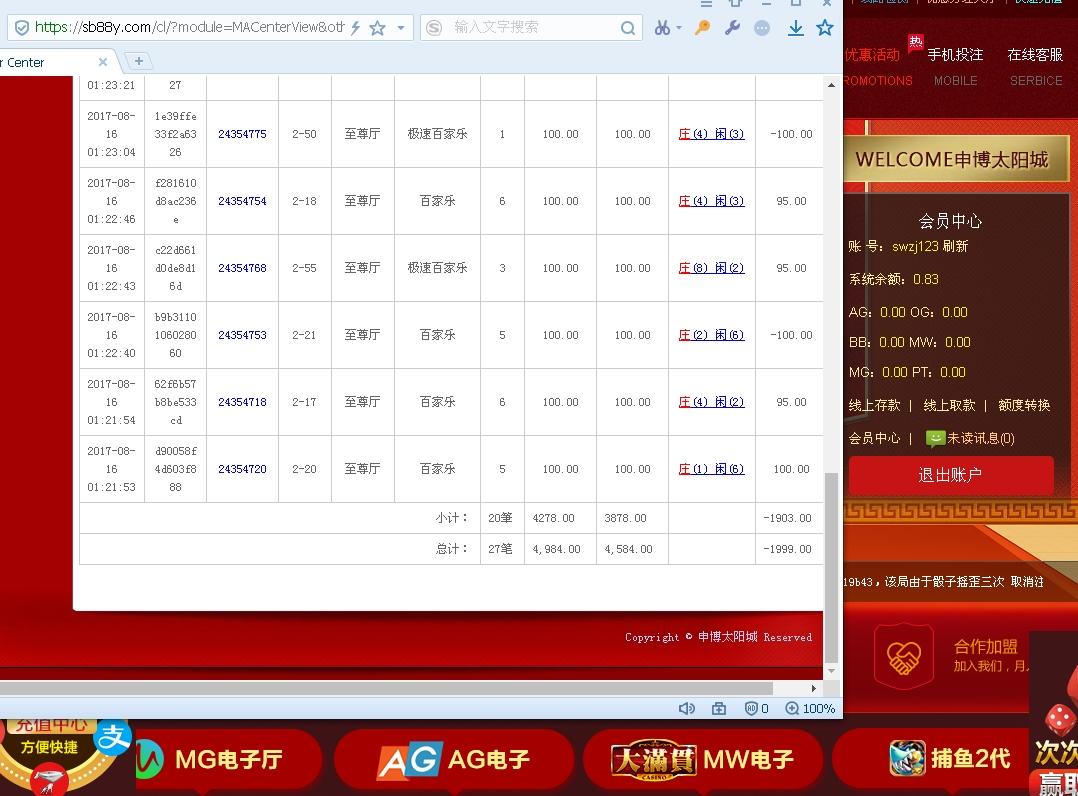Mute the page audio via speaker icon
The height and width of the screenshot is (796, 1078).
[686, 708]
